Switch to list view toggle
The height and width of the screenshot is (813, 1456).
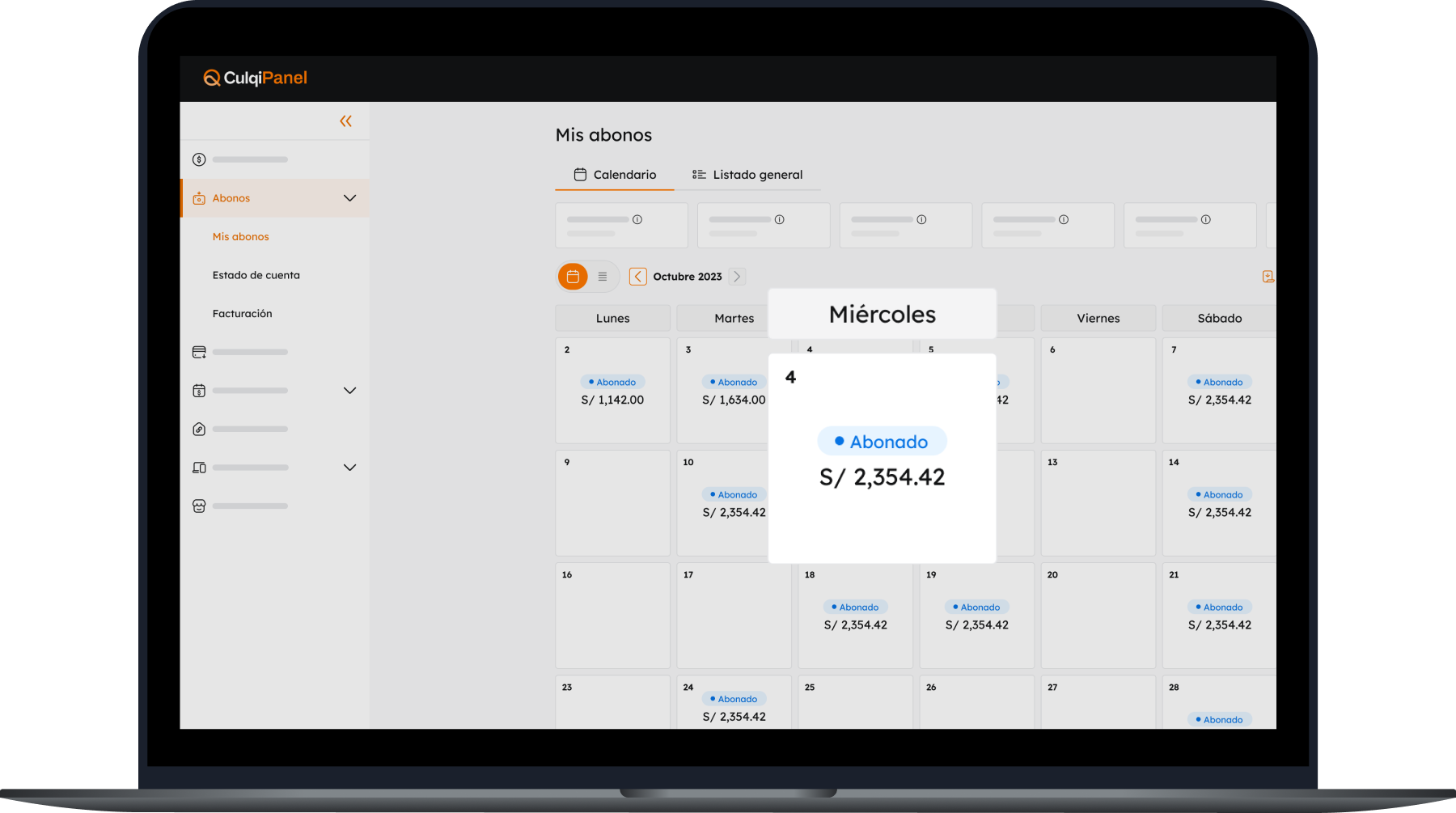[x=603, y=277]
